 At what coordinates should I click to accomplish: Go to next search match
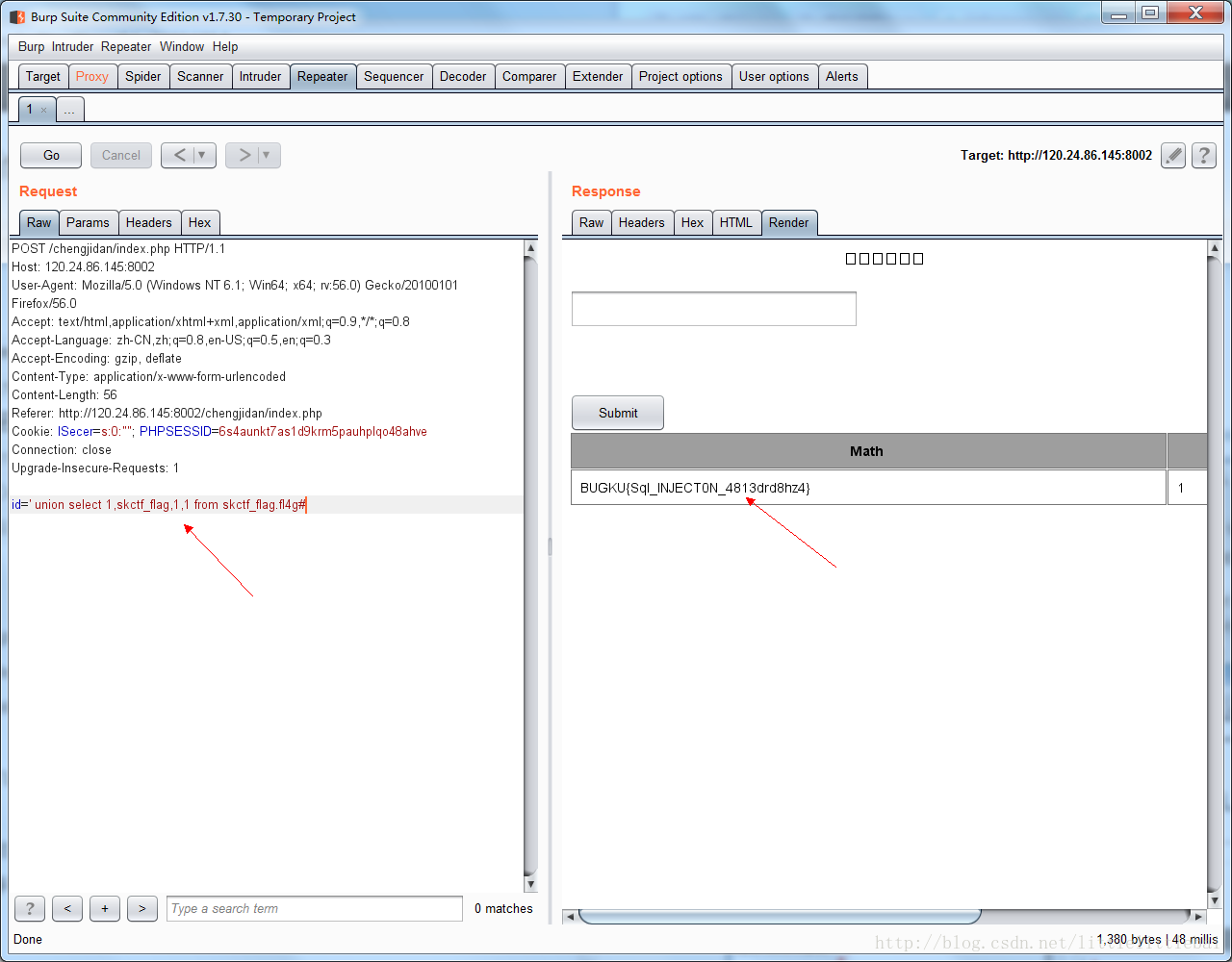coord(142,908)
